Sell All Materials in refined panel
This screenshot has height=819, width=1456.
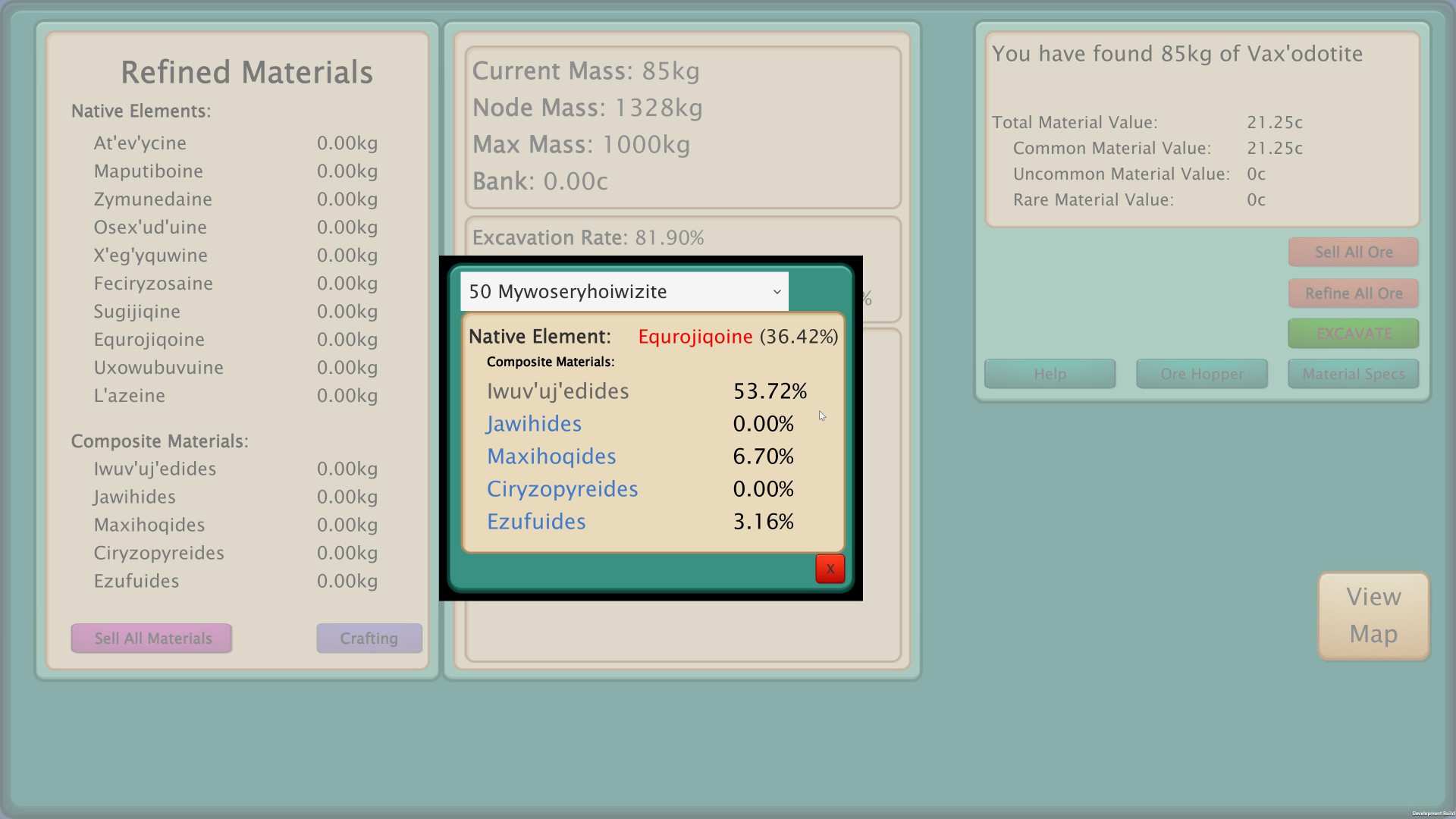tap(152, 639)
